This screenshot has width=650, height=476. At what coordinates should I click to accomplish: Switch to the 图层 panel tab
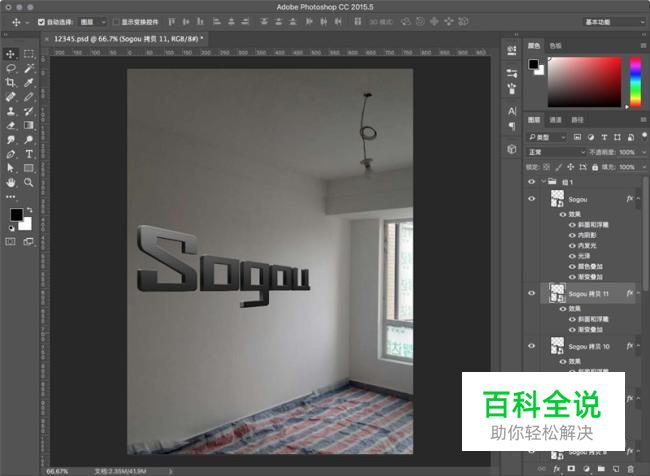534,120
